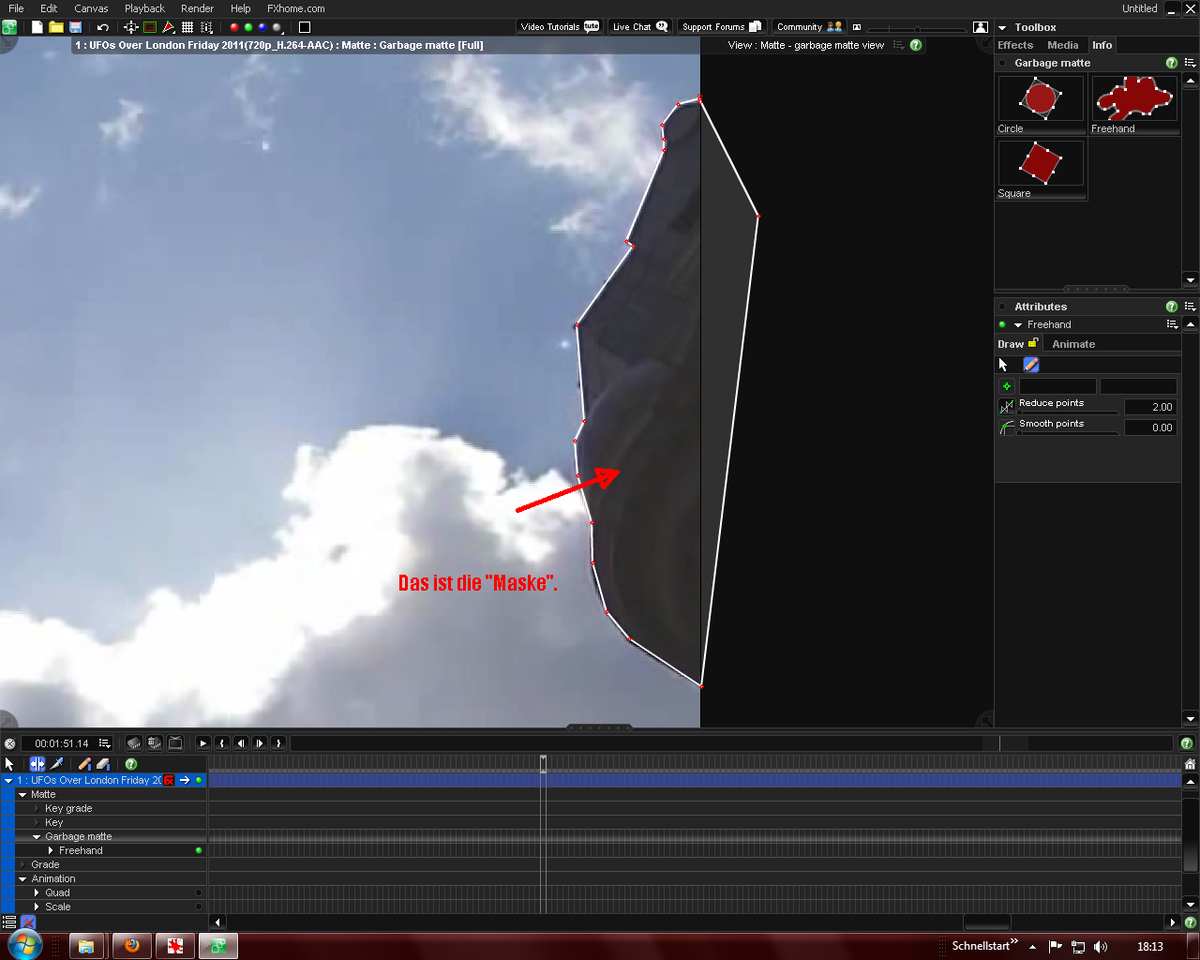This screenshot has width=1200, height=960.
Task: Click the Reduce points slider
Action: pos(1067,412)
